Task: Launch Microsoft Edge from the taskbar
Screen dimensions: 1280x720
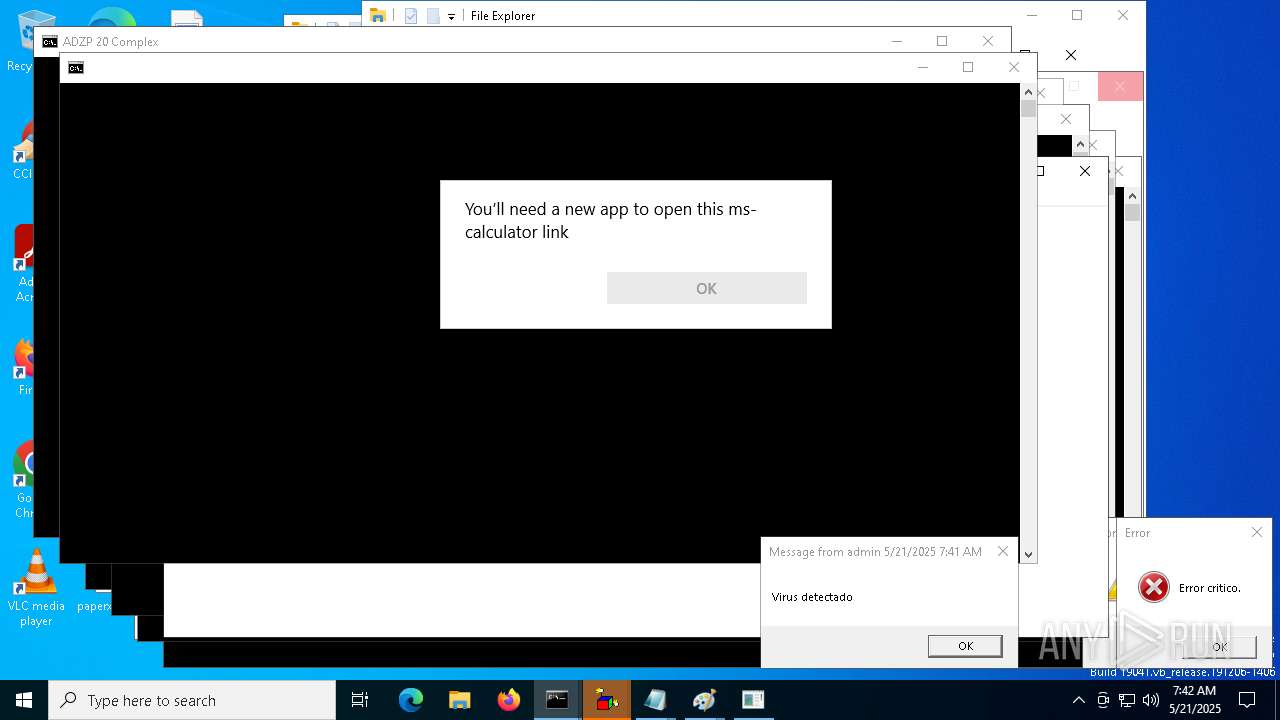Action: point(411,700)
